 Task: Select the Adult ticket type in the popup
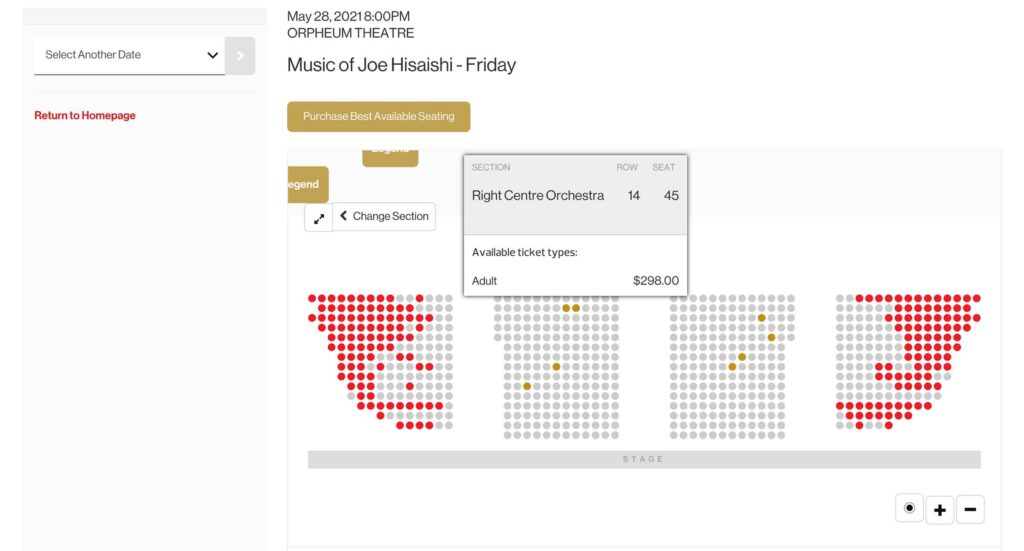click(485, 281)
